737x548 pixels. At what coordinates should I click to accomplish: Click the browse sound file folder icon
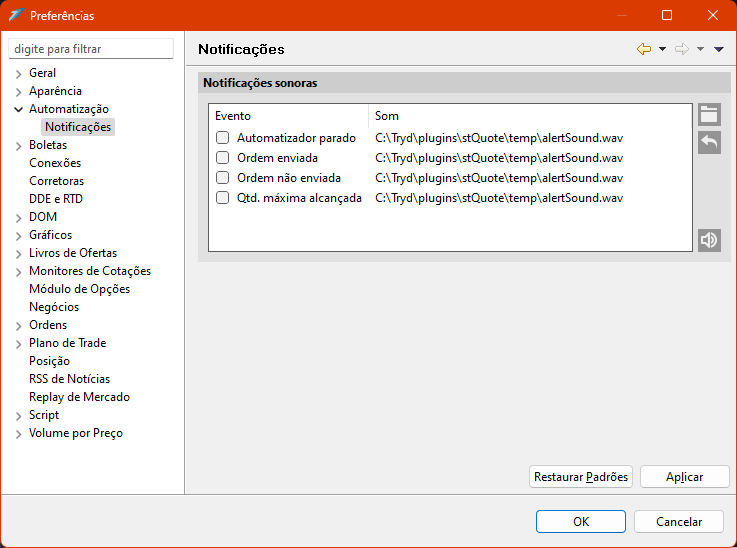(x=709, y=115)
